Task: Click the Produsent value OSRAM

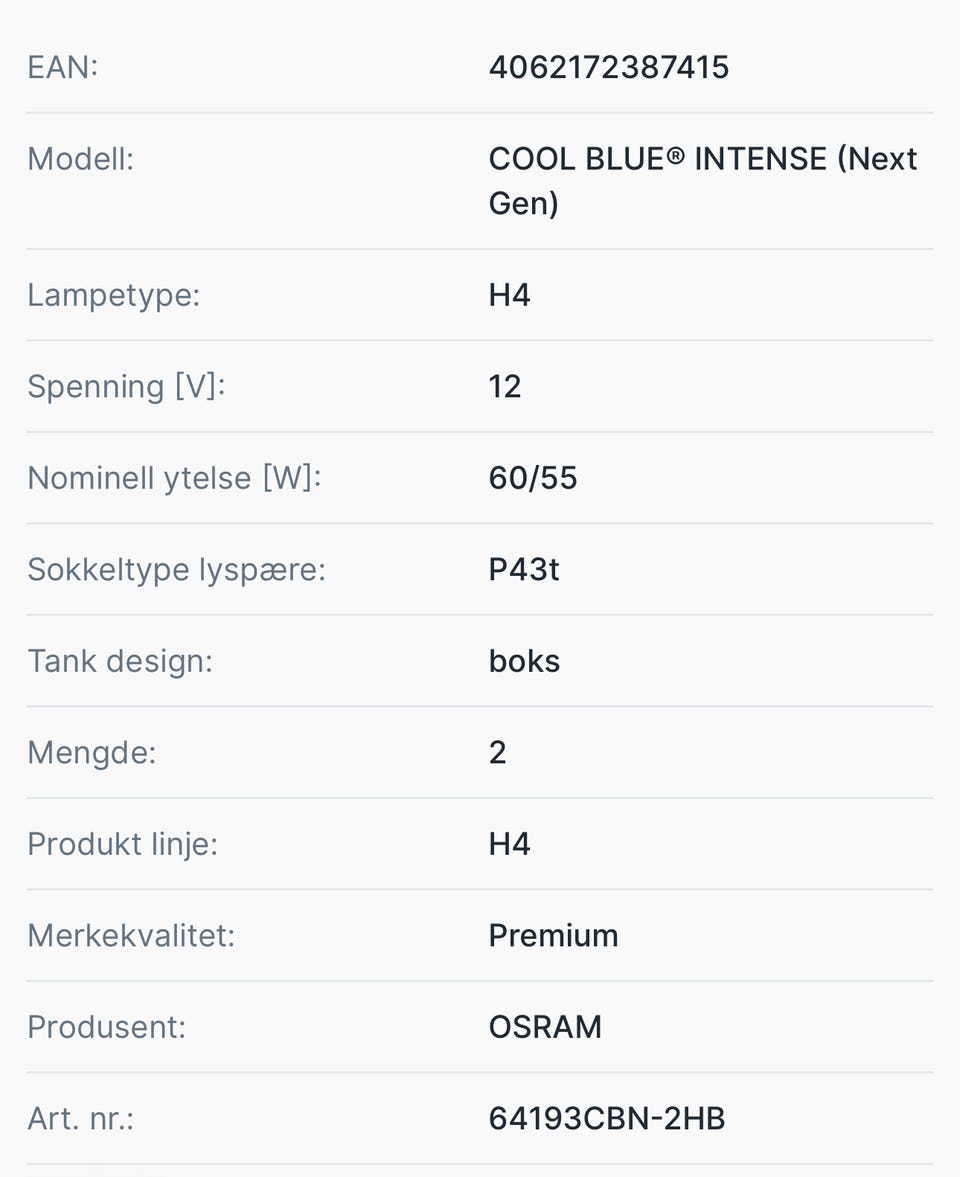Action: pos(546,1028)
